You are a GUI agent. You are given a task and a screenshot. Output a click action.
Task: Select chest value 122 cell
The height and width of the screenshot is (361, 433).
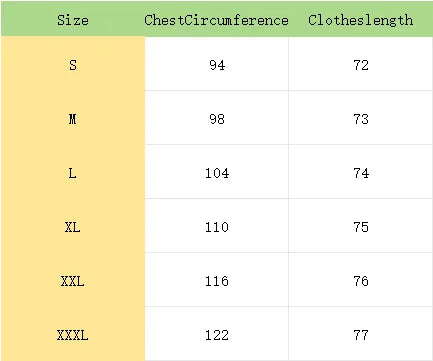[x=217, y=334]
